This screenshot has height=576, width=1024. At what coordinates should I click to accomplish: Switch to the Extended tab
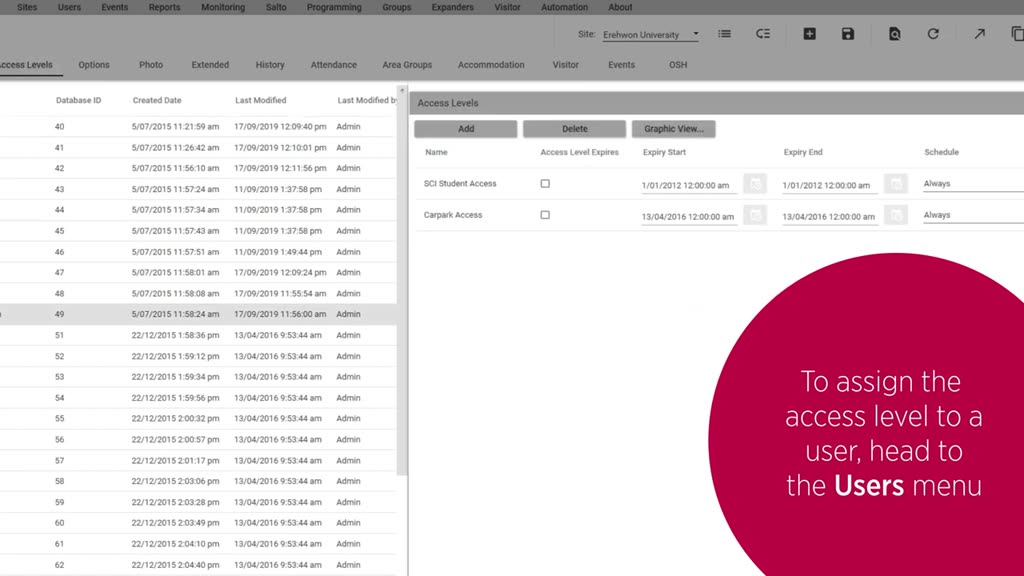(210, 65)
